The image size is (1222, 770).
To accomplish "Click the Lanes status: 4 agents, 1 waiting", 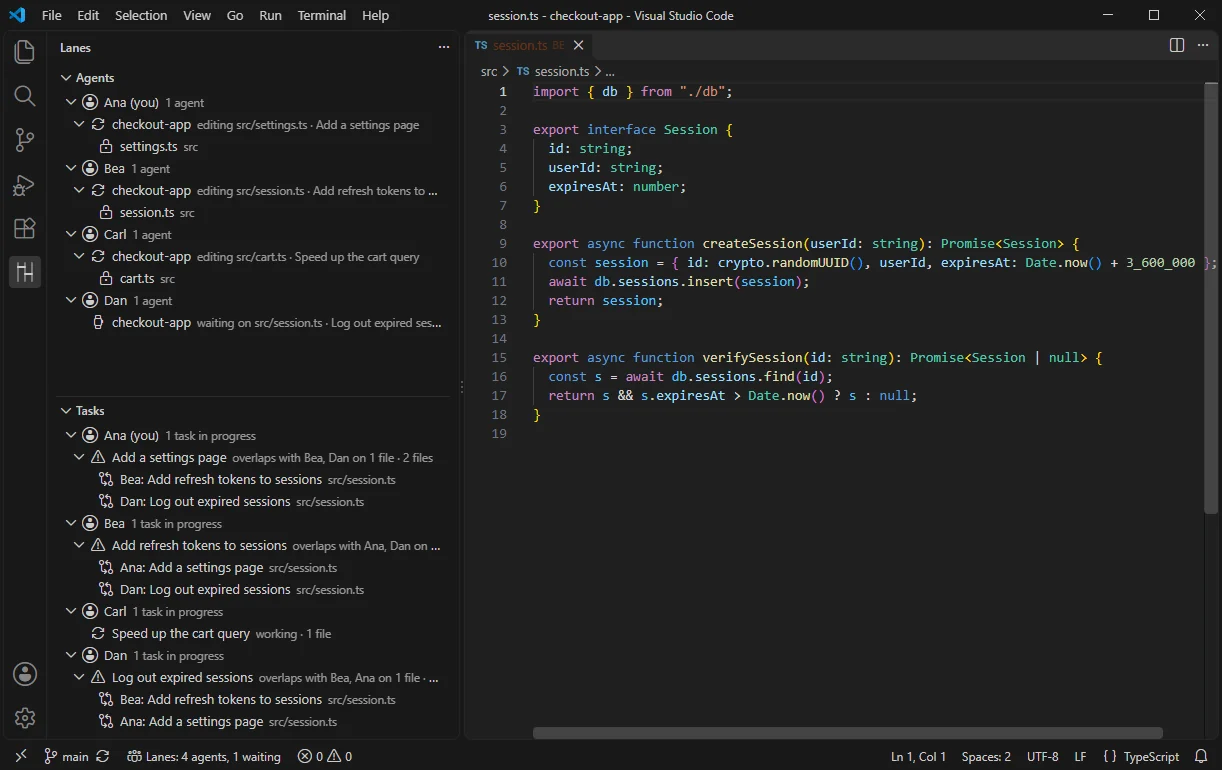I will click(203, 757).
